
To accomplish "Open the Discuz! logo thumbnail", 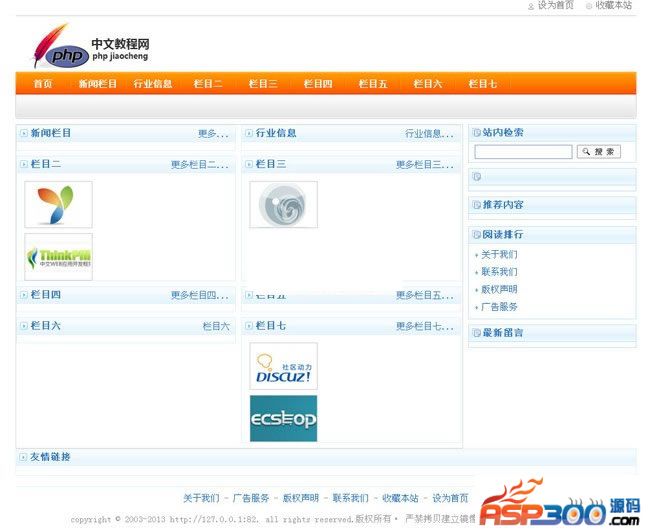I will 284,366.
